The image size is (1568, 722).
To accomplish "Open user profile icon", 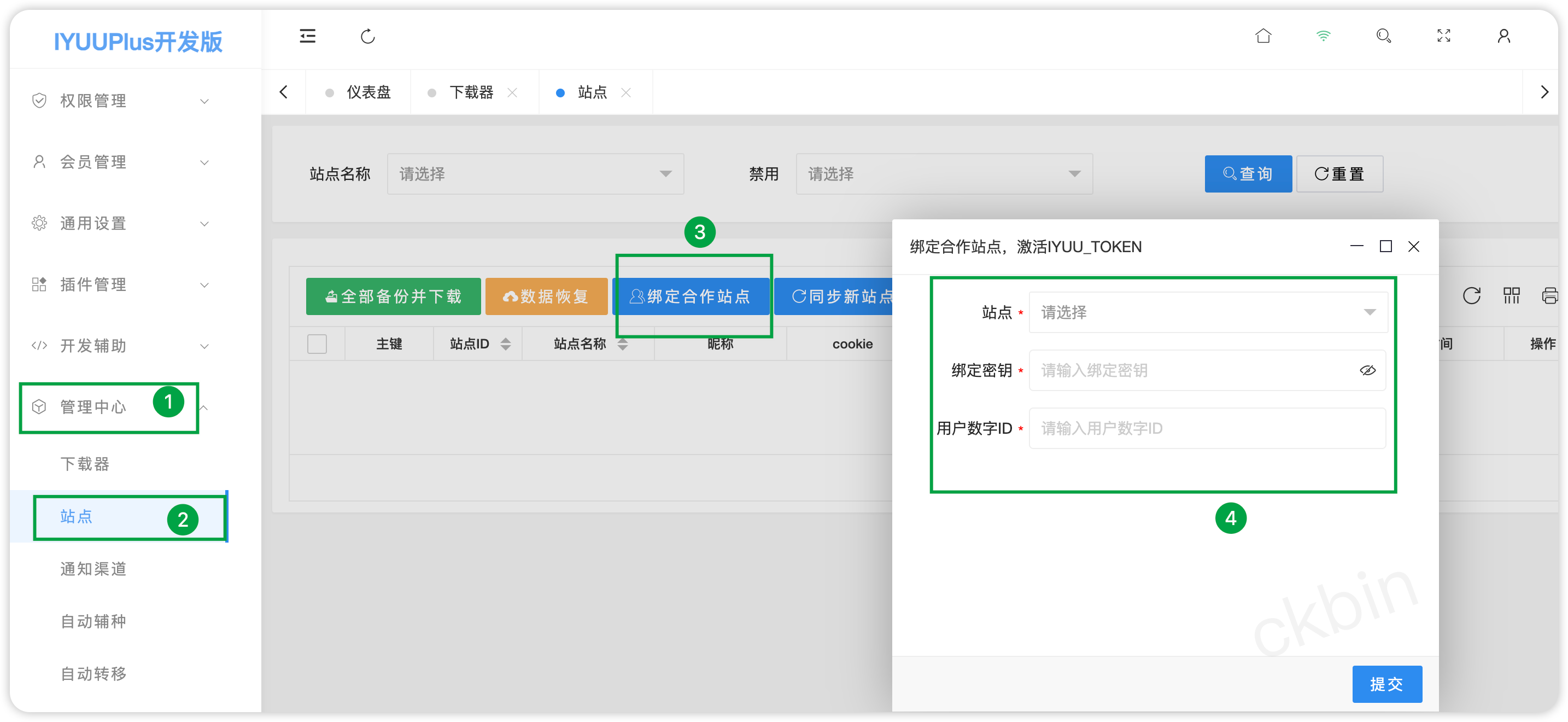I will (x=1503, y=37).
